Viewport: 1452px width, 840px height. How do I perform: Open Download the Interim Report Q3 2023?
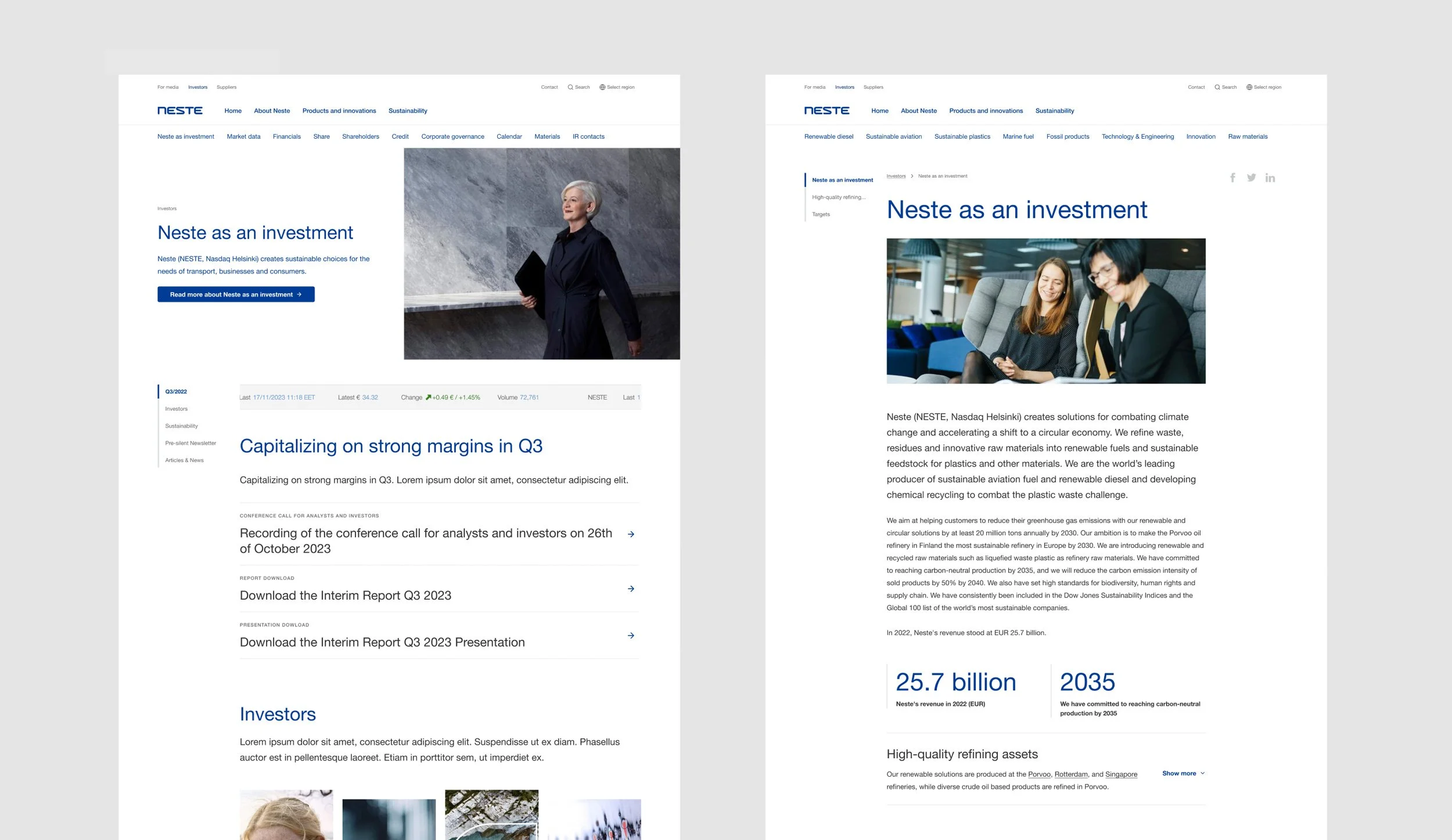(345, 596)
